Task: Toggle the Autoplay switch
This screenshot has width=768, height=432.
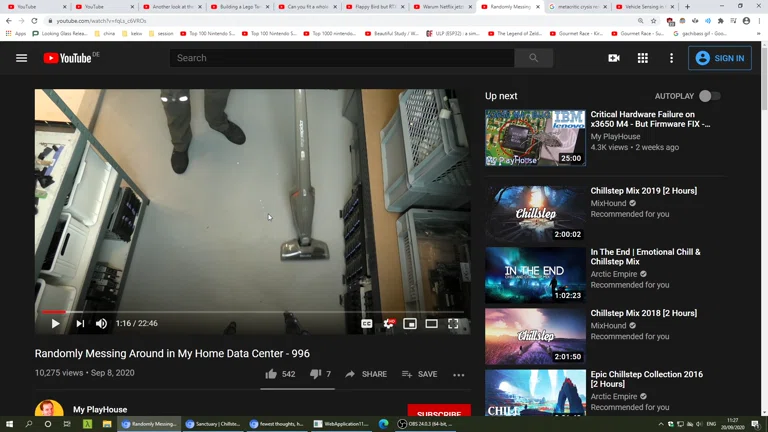Action: pos(708,96)
